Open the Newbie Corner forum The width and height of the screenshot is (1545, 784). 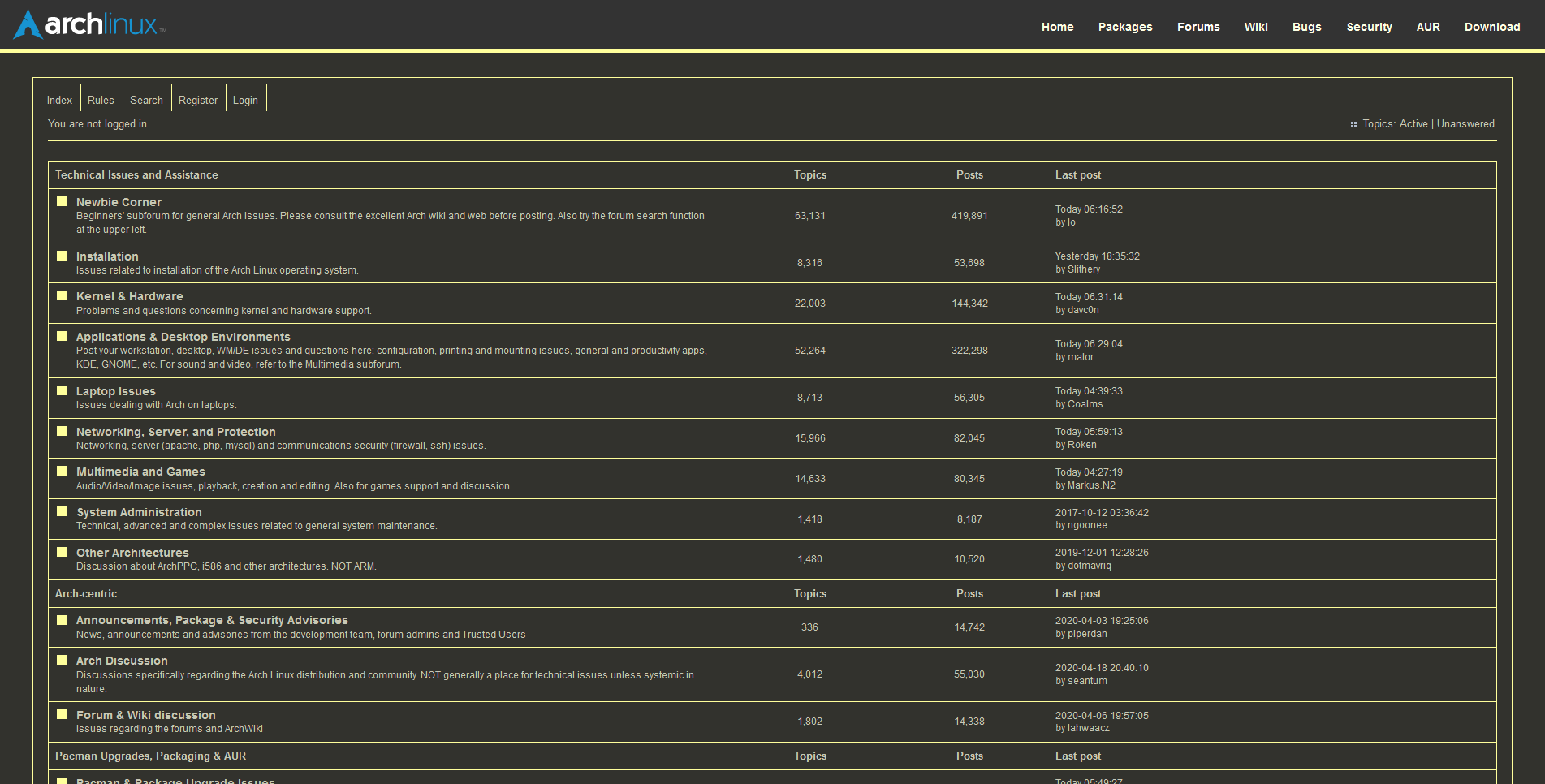point(119,202)
